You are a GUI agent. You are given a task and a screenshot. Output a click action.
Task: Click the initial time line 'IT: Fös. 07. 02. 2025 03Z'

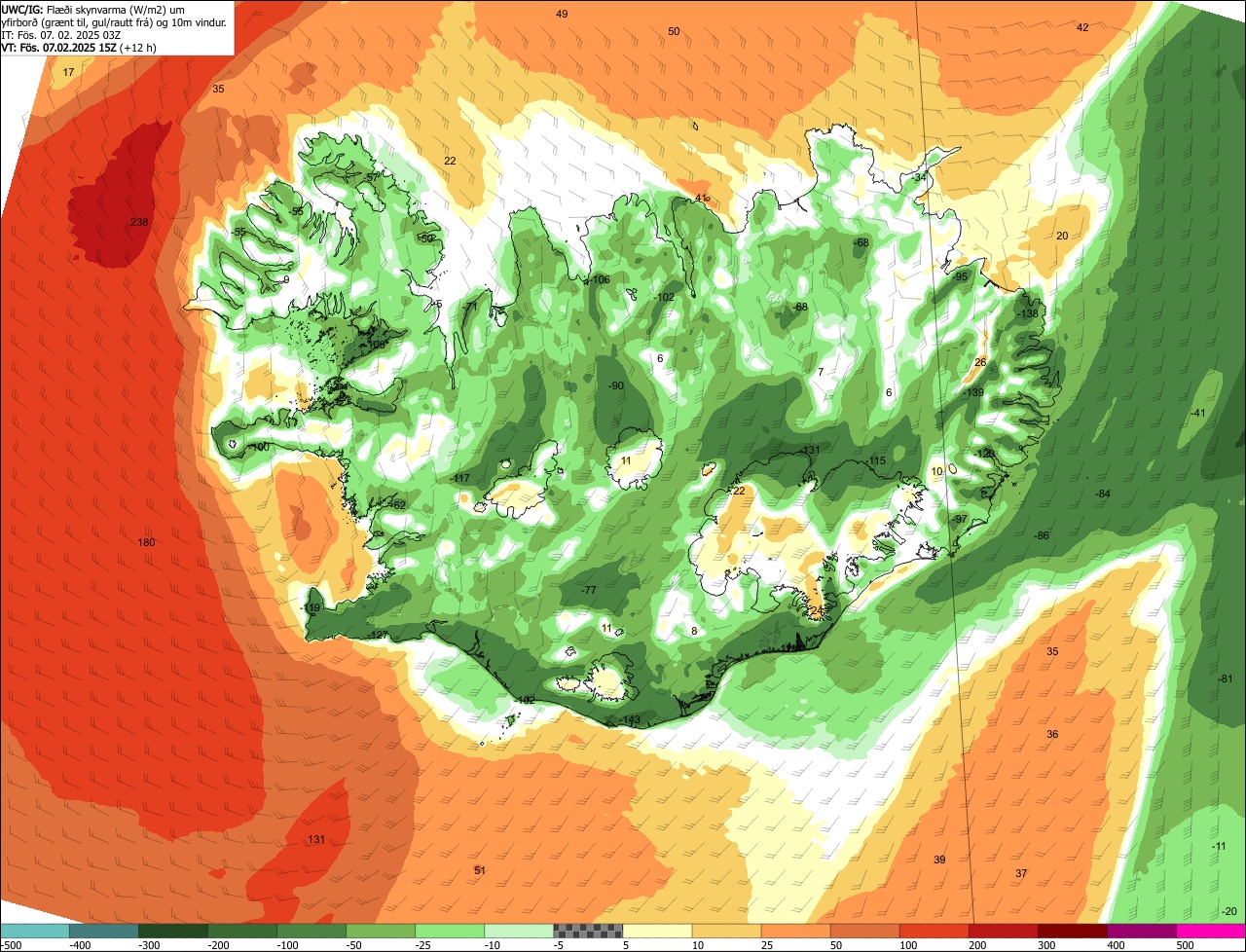click(x=61, y=34)
